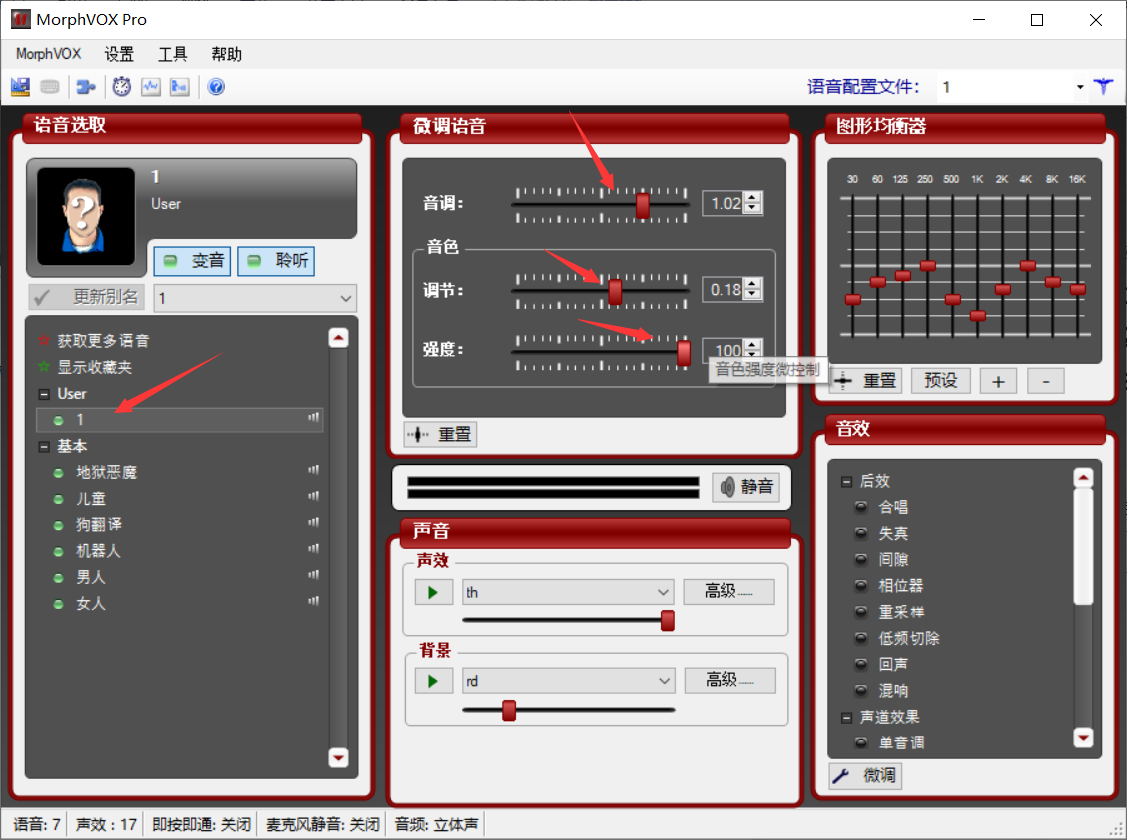Click the equalizer plus button
The height and width of the screenshot is (840, 1127).
[998, 381]
